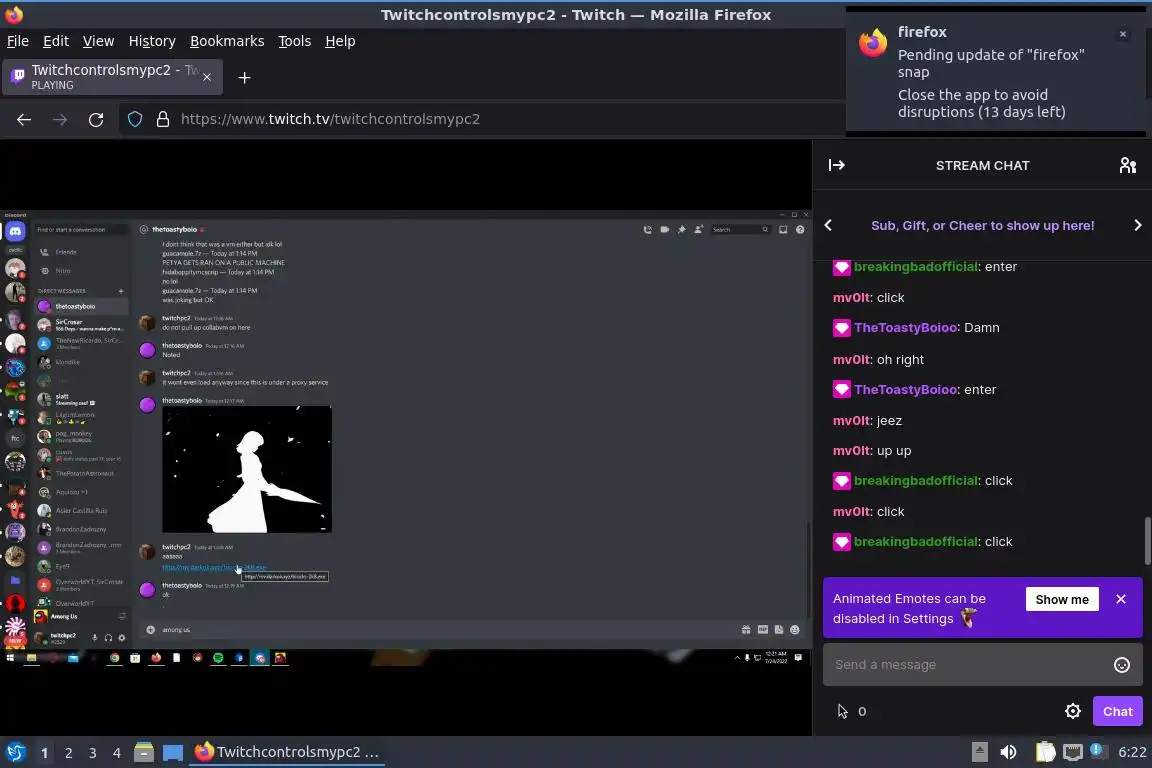
Task: Open the Edit menu
Action: [56, 41]
